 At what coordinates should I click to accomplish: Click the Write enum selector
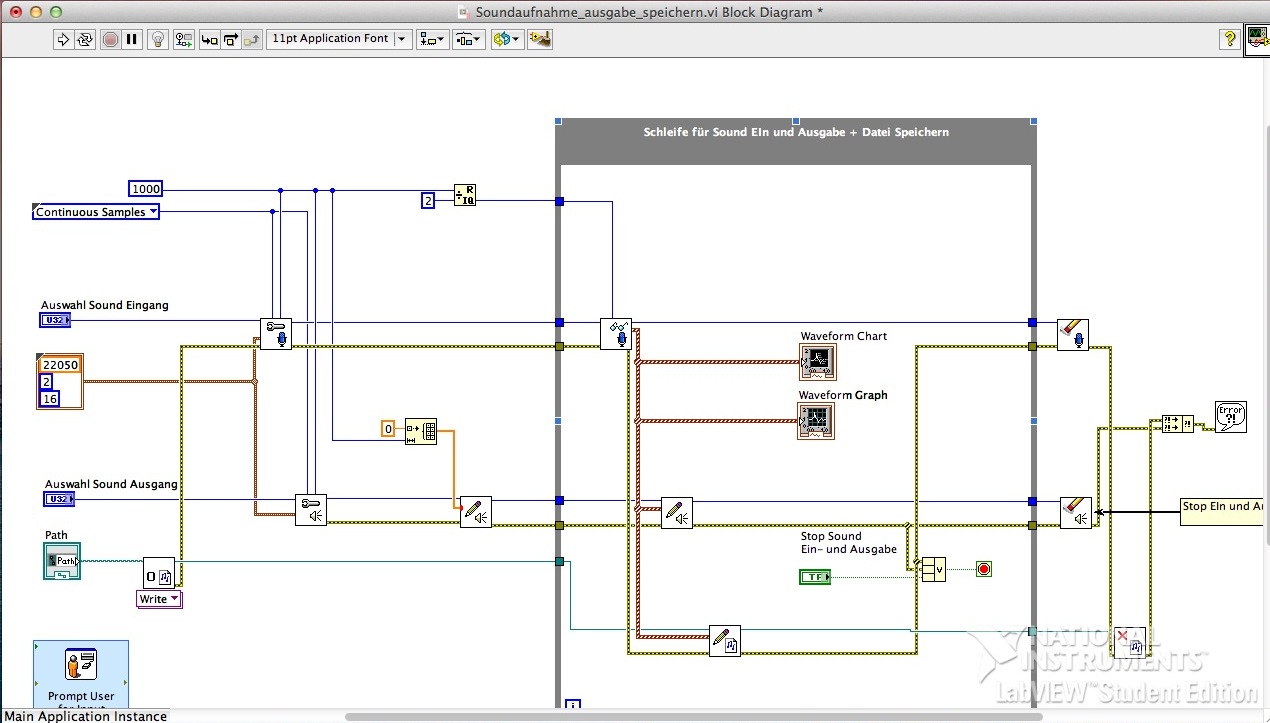click(x=159, y=599)
